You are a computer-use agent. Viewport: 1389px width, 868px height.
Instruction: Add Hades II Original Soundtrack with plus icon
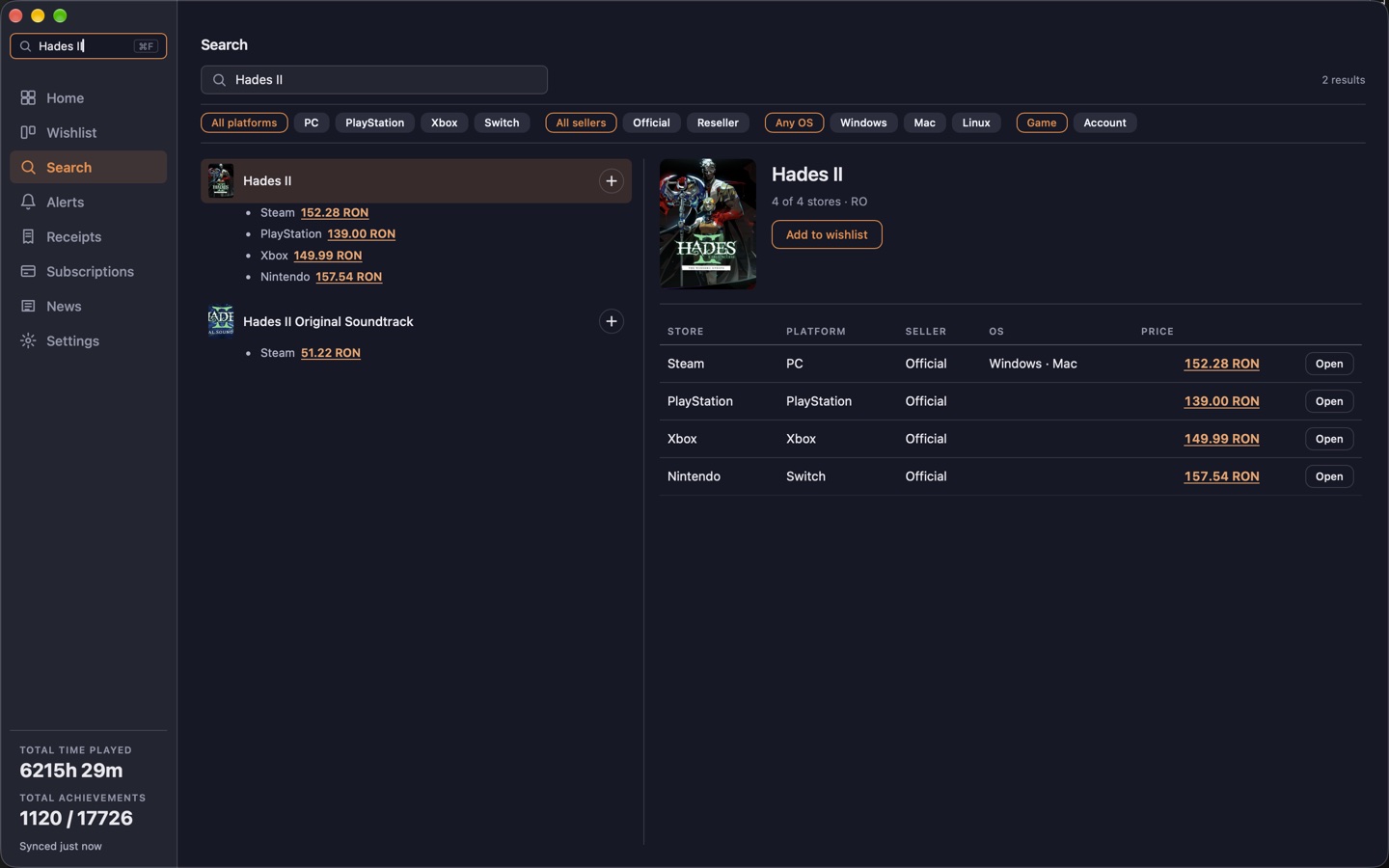coord(612,321)
